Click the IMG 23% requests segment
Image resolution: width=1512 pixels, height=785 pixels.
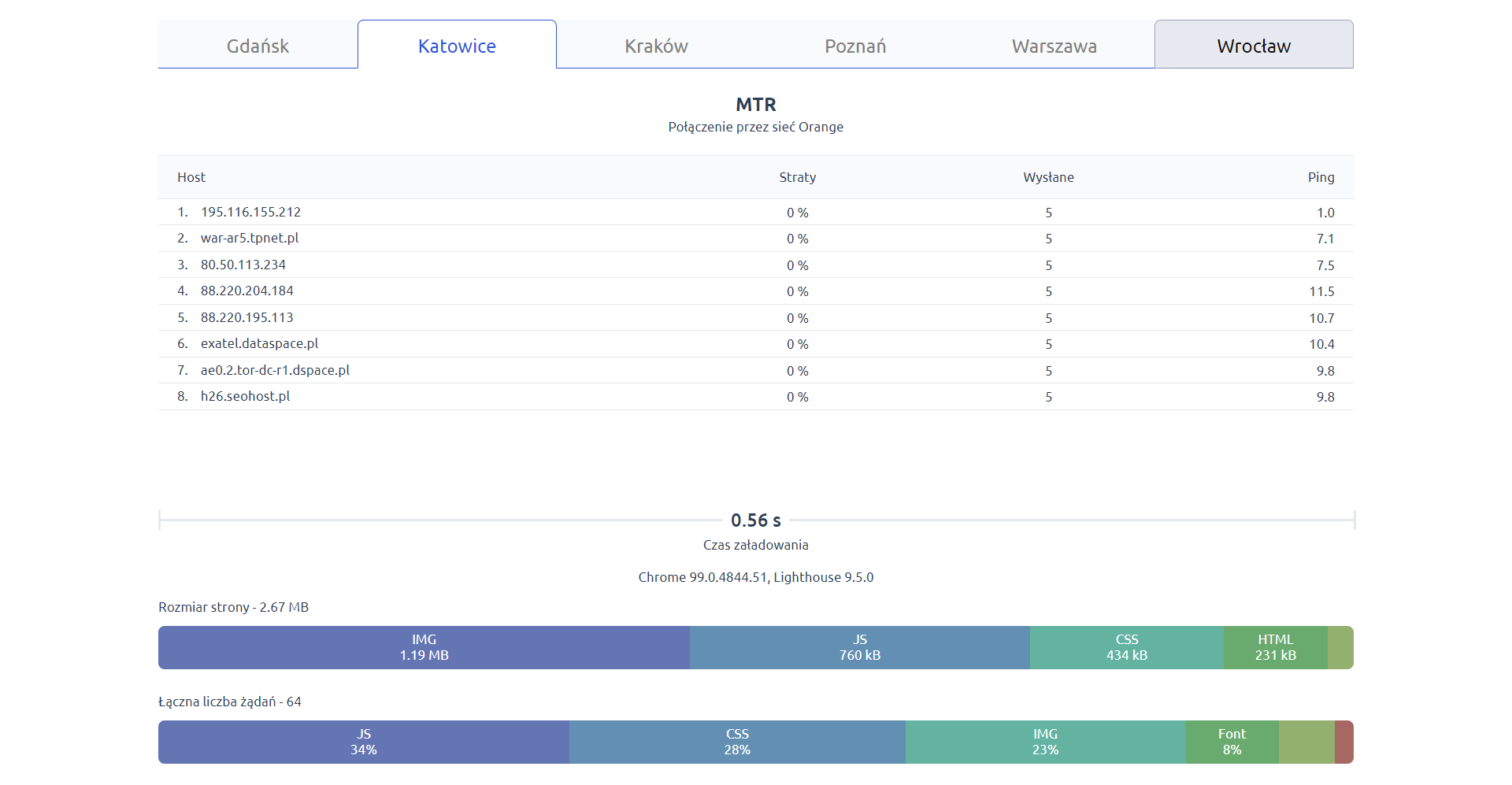pyautogui.click(x=1045, y=742)
